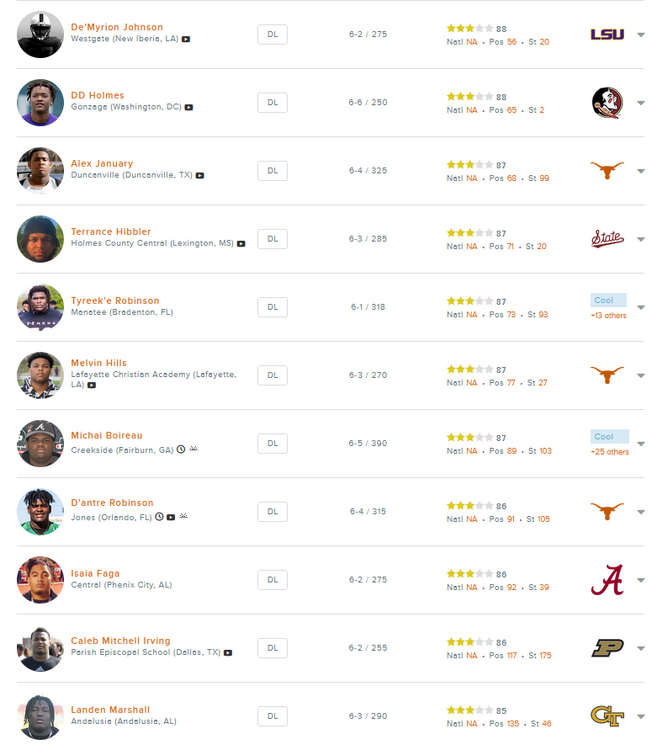This screenshot has width=652, height=750.
Task: Click the Purdue logo for Caleb Mitchell Irving
Action: point(607,648)
